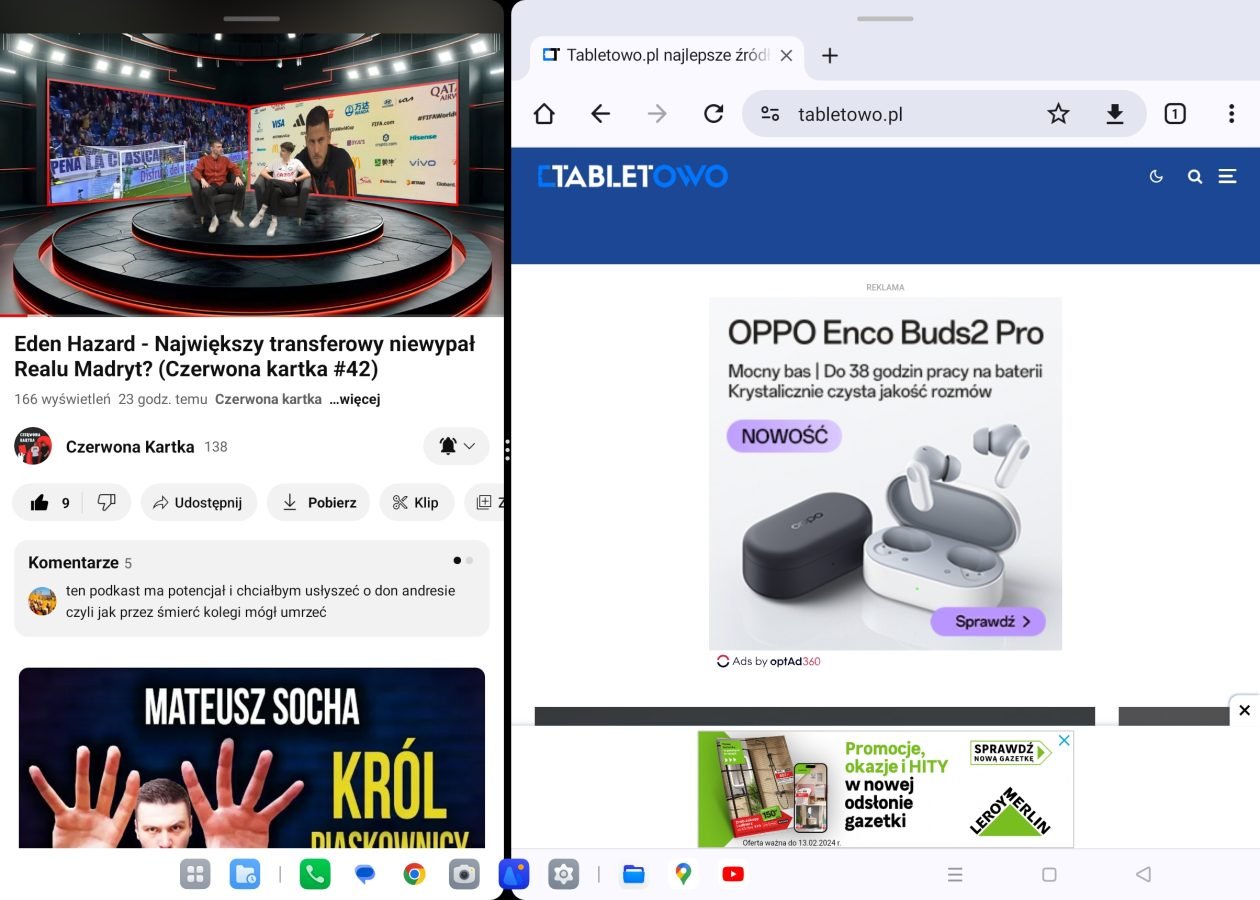Launch Google Maps from taskbar

pos(683,875)
